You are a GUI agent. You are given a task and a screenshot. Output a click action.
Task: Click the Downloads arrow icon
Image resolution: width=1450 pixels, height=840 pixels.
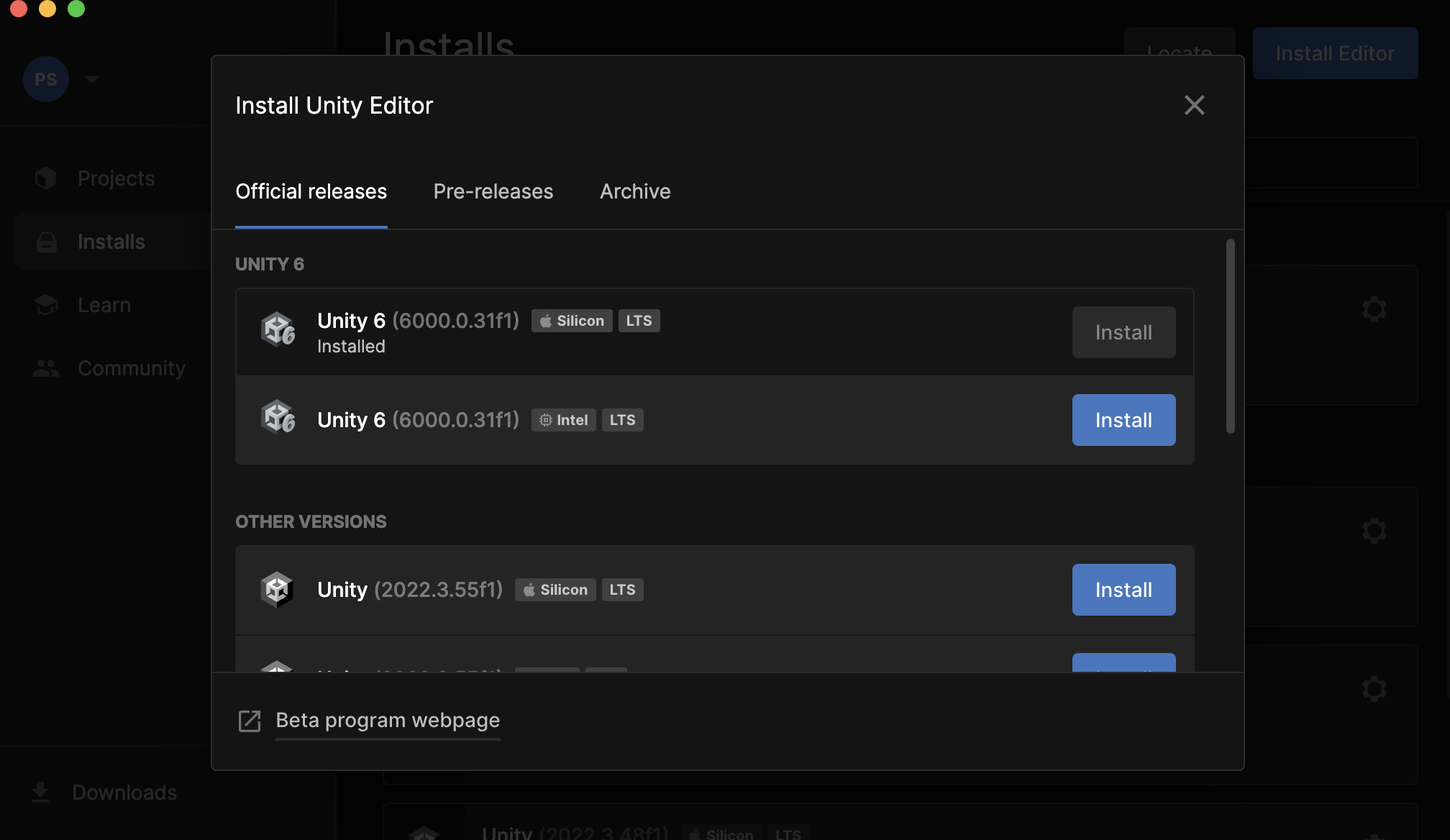tap(40, 792)
